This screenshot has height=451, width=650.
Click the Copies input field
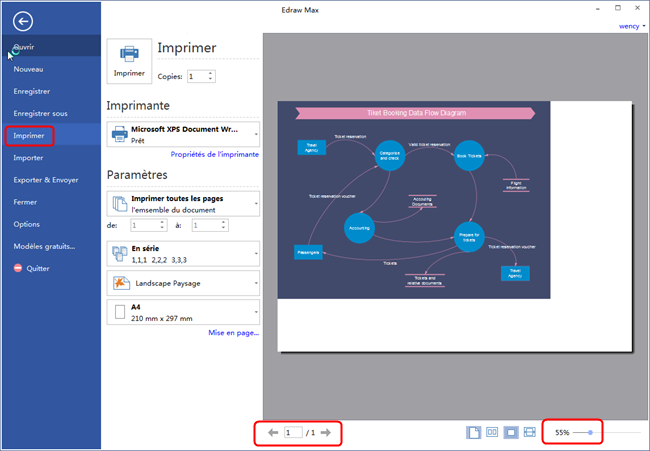coord(197,76)
